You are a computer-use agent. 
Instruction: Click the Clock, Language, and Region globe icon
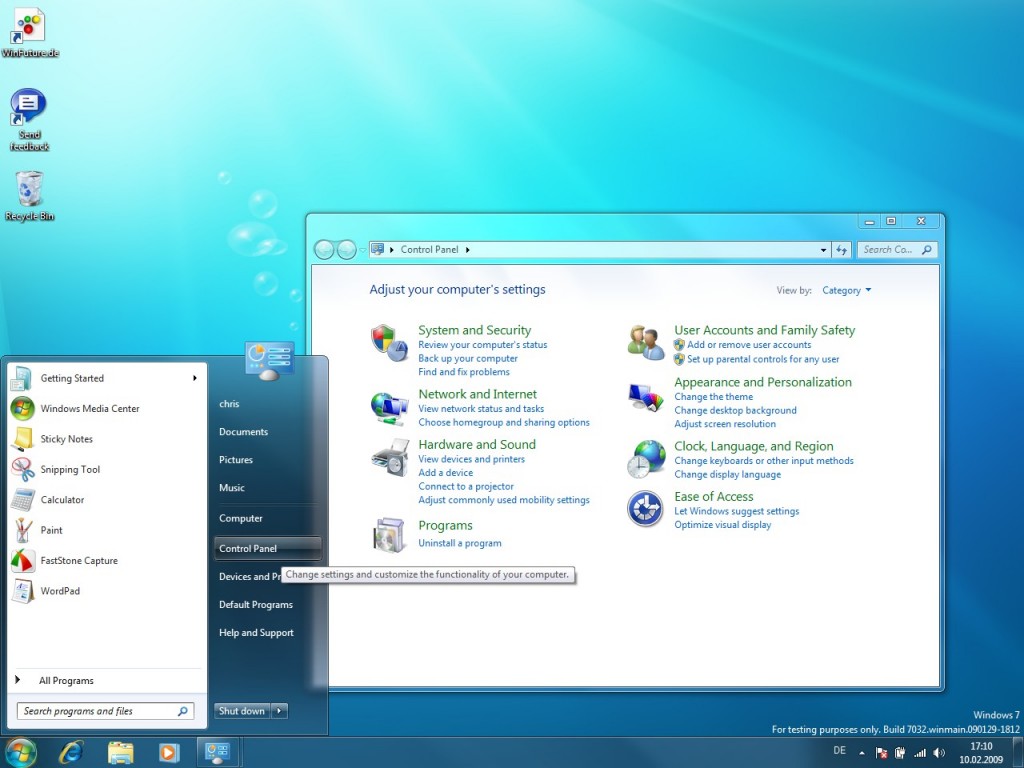646,458
